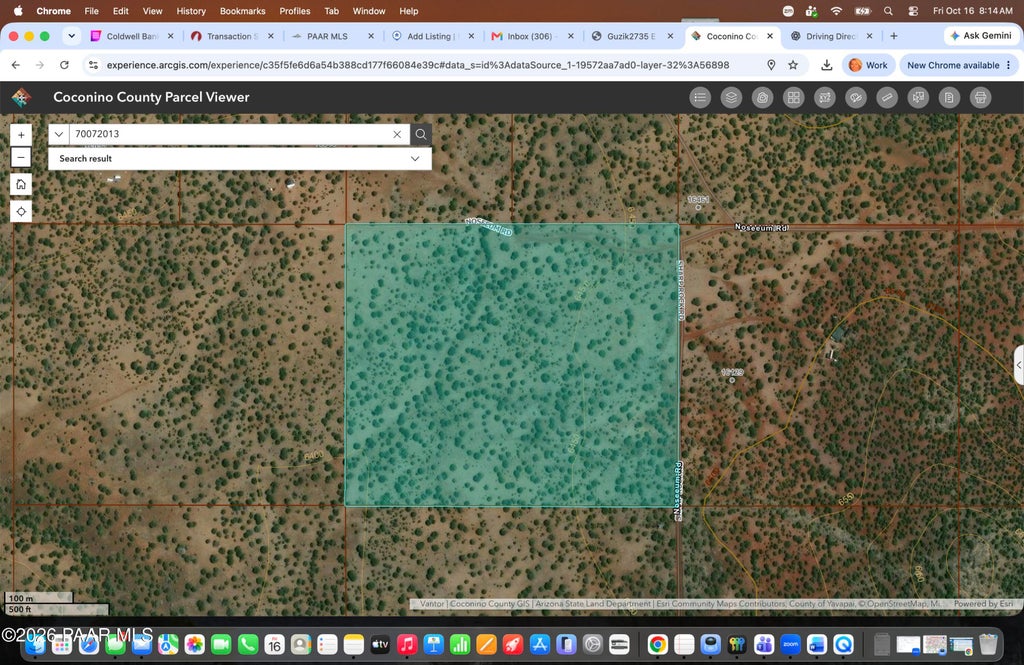Open the Select features widget
Screen dimensions: 1024x665
point(918,97)
